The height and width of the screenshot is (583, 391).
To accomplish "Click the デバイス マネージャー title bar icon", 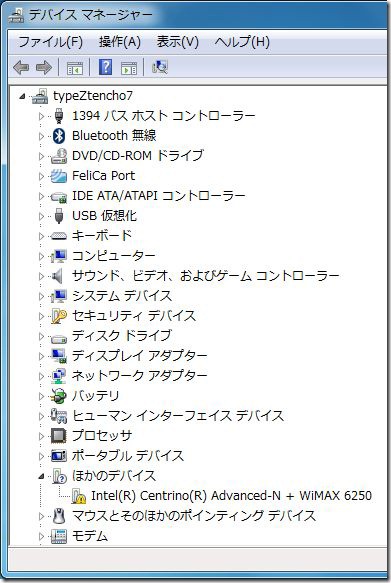I will (x=16, y=15).
